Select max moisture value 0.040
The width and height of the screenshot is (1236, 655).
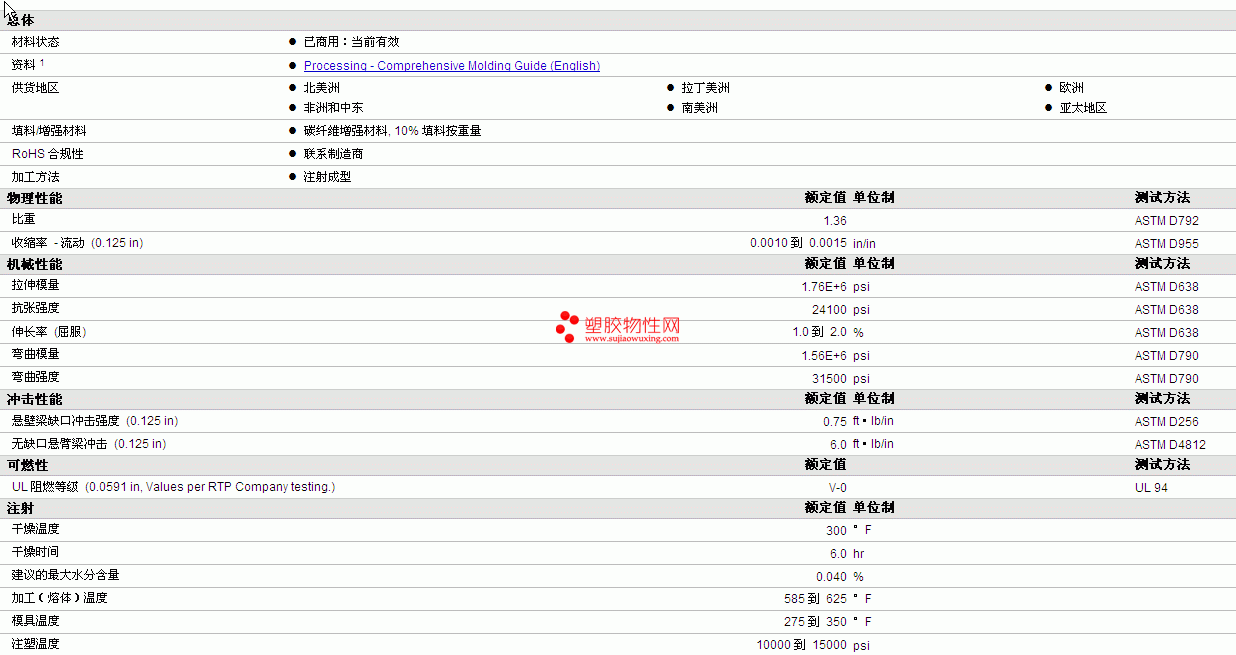pos(832,577)
